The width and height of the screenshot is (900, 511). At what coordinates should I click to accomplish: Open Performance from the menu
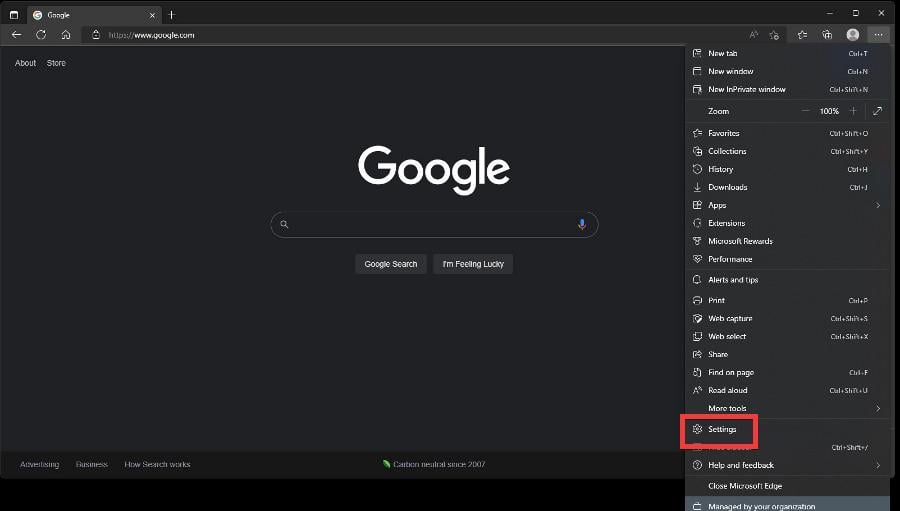click(x=787, y=260)
